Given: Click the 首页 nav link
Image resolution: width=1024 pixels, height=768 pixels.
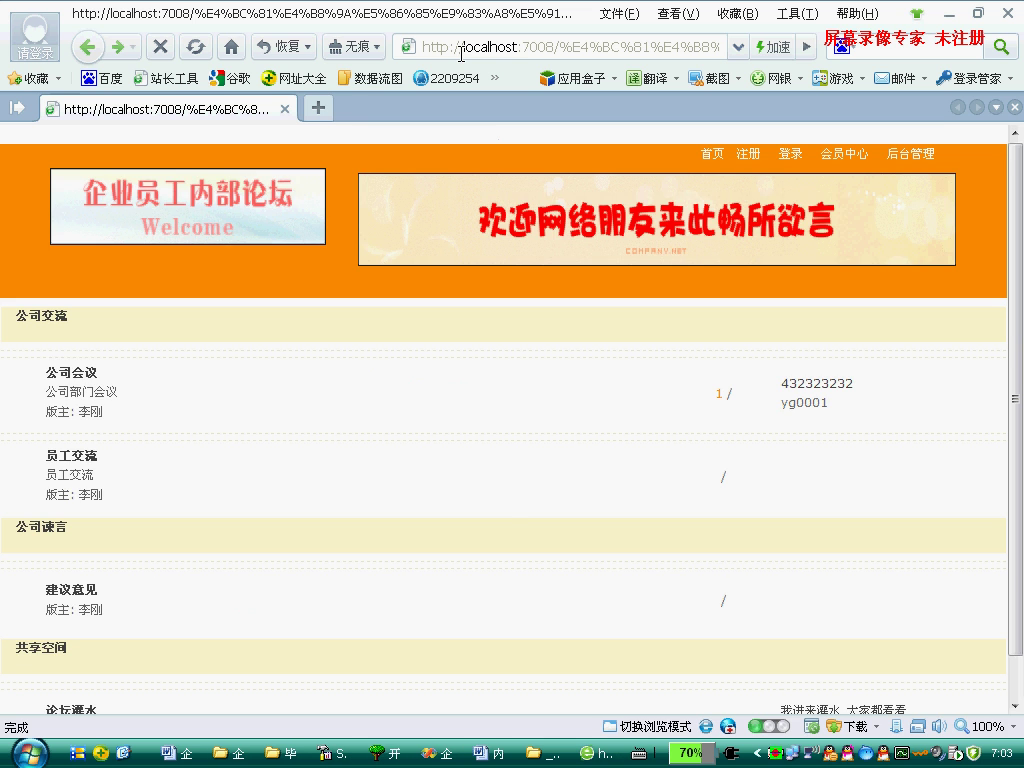Looking at the screenshot, I should 712,153.
